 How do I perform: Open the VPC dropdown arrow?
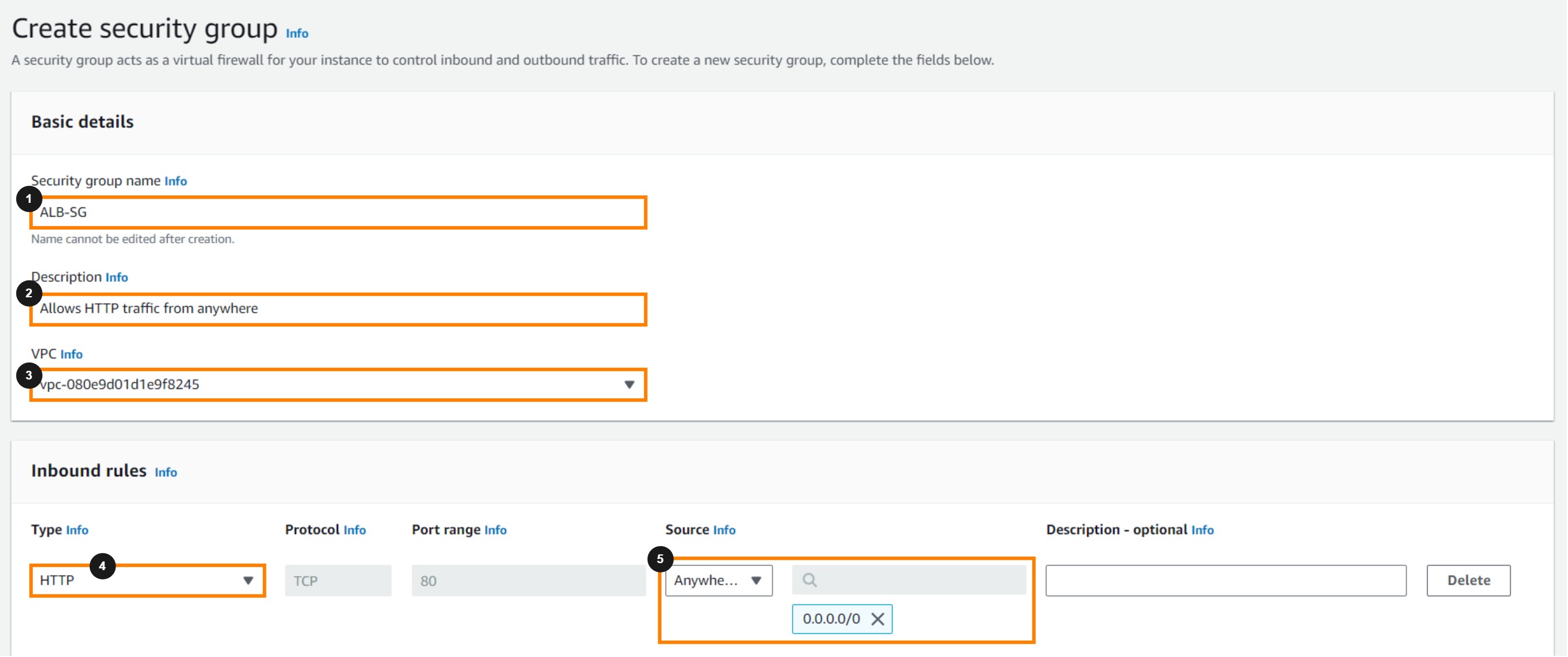[x=629, y=385]
